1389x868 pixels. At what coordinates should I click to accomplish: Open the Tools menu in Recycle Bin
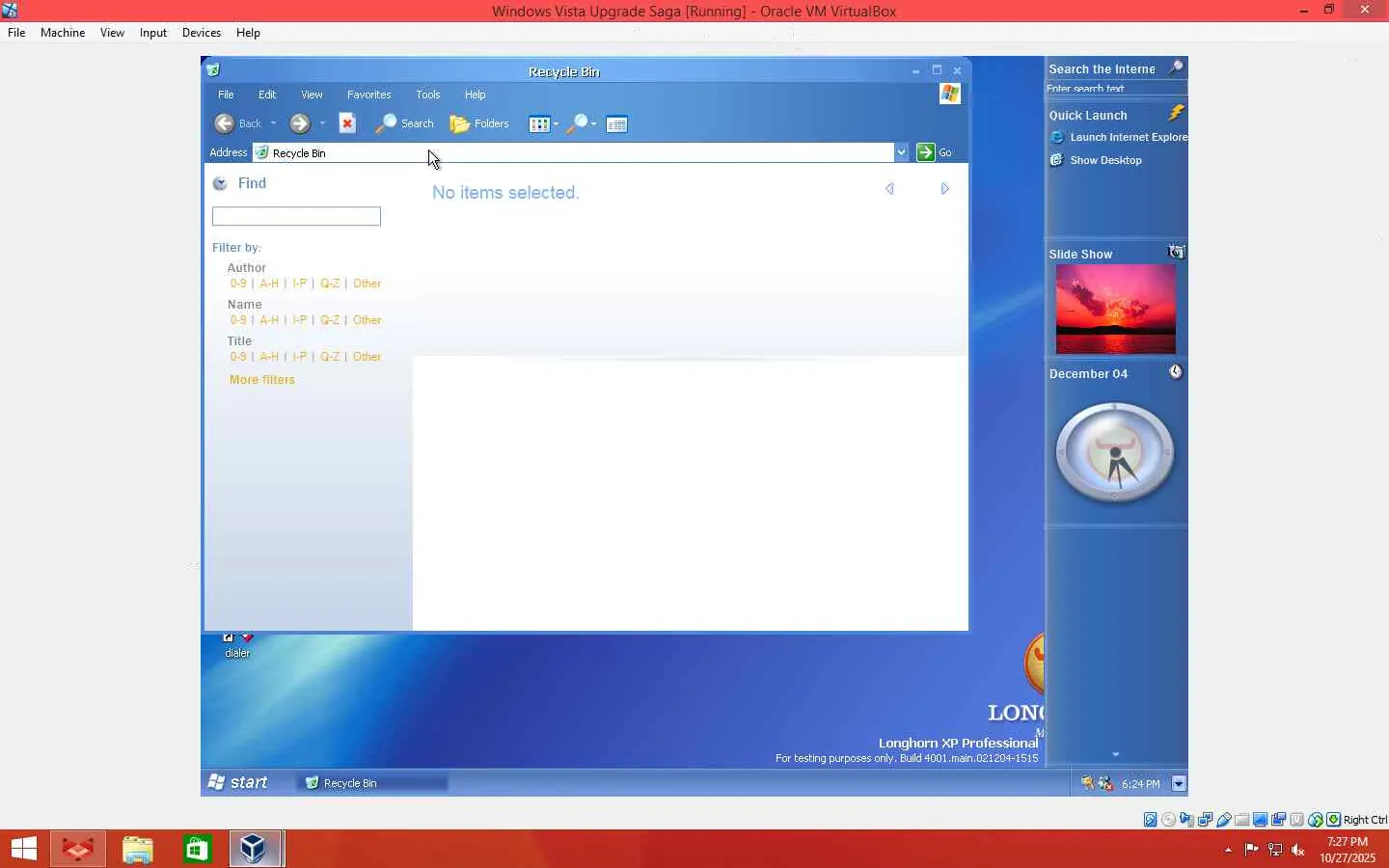428,95
